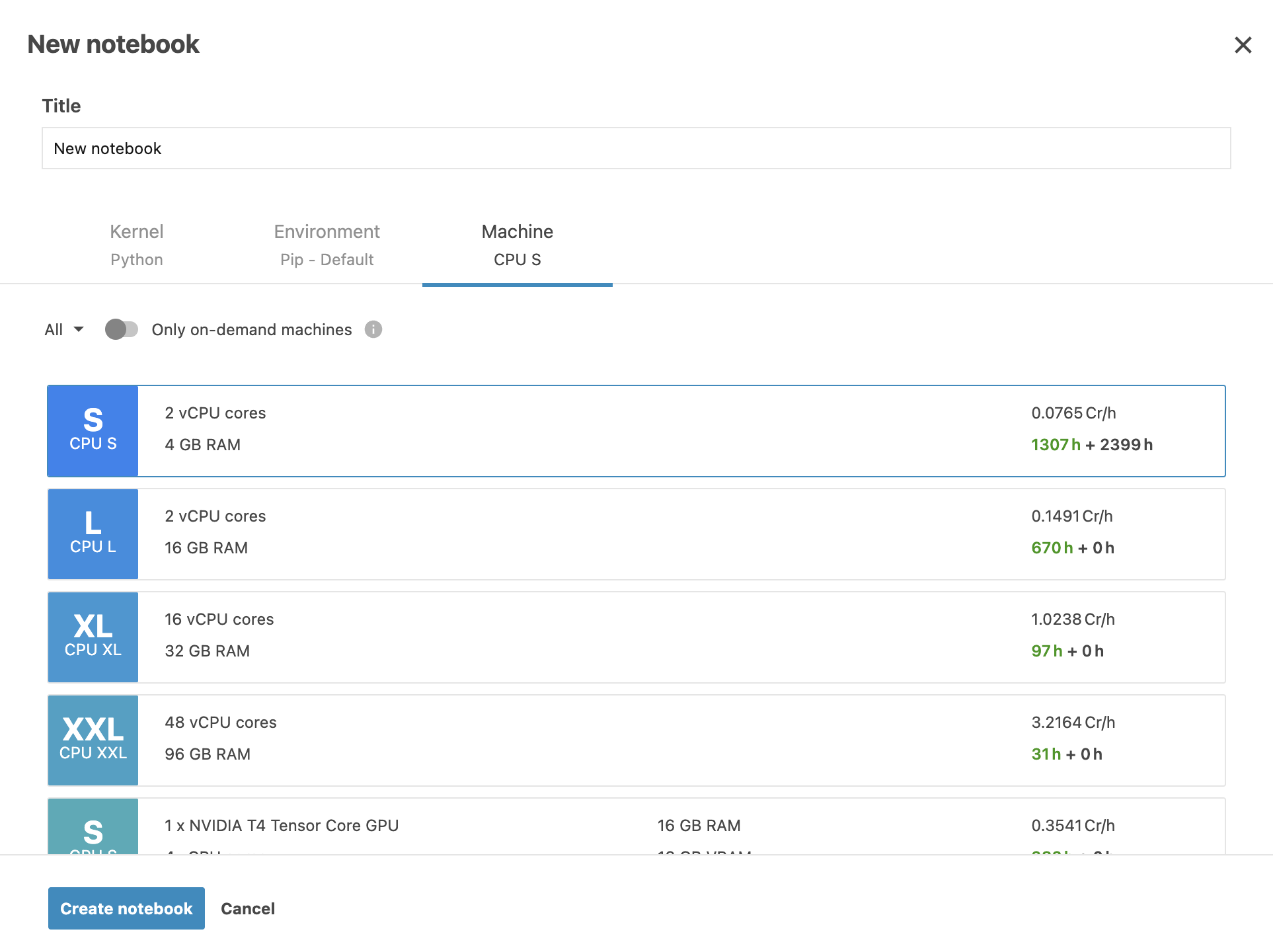Click the Create notebook button

(x=126, y=908)
